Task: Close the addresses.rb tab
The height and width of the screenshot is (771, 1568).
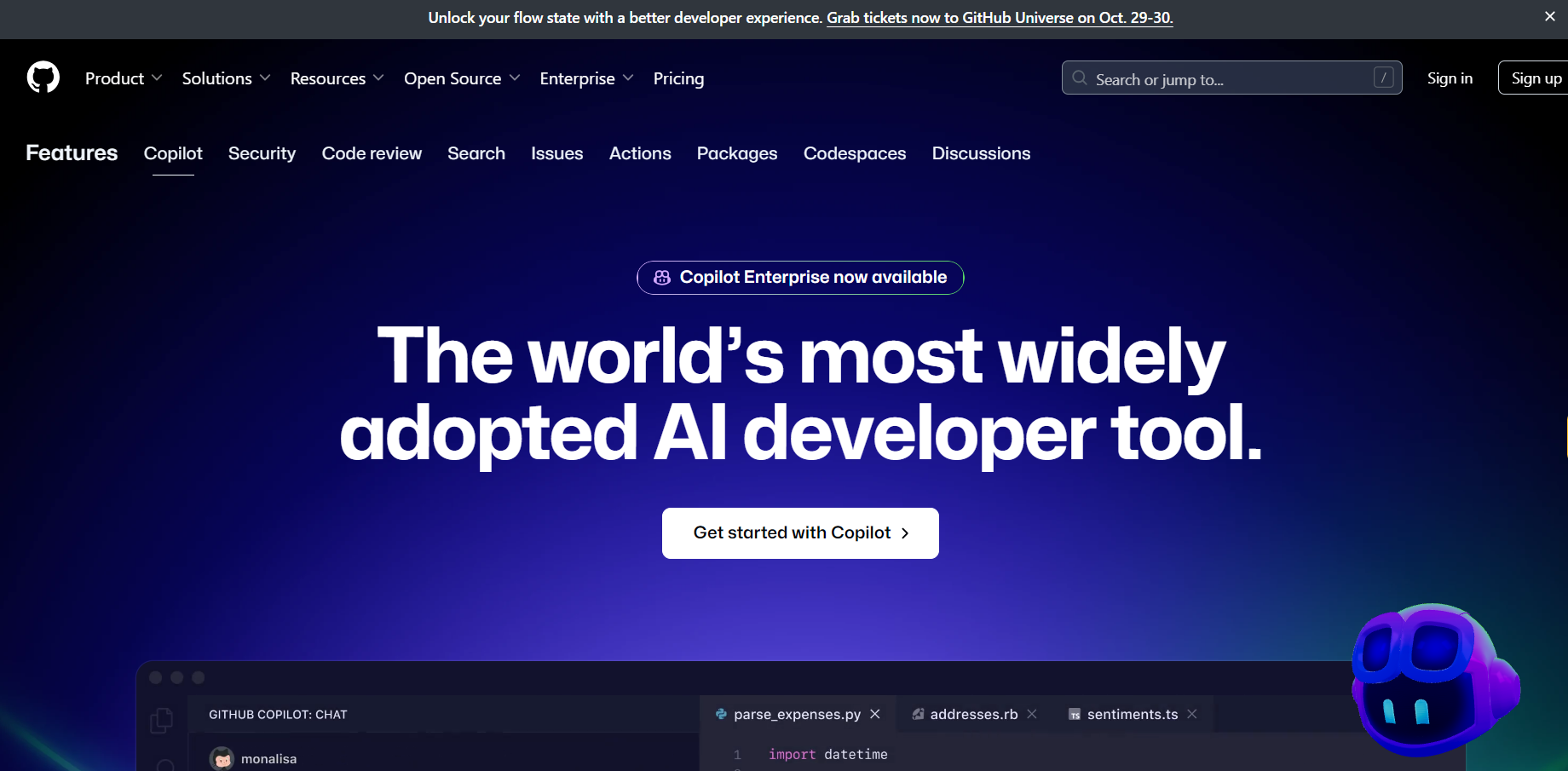Action: click(1032, 714)
